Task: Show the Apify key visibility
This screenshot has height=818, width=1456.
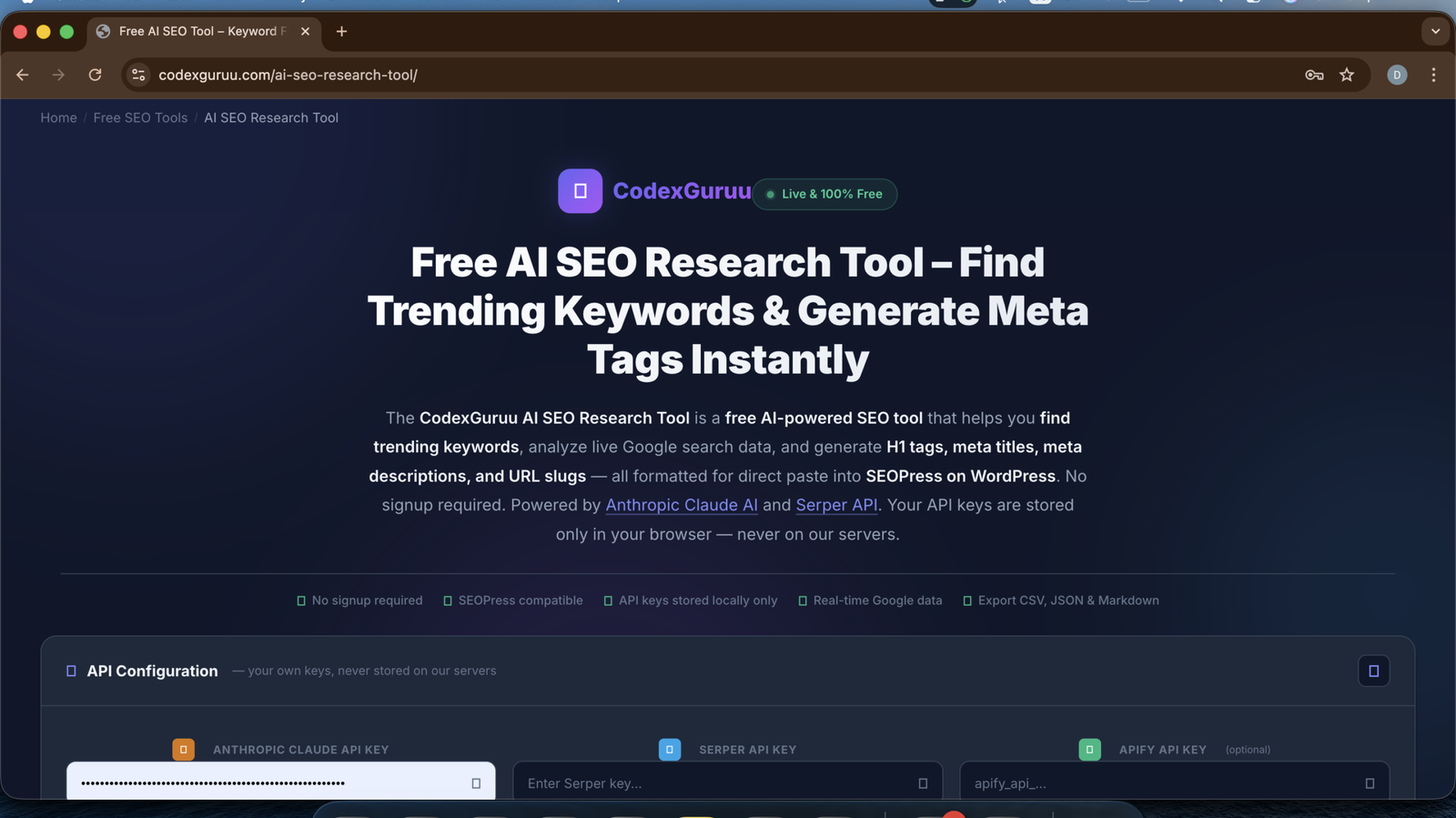Action: [1370, 783]
